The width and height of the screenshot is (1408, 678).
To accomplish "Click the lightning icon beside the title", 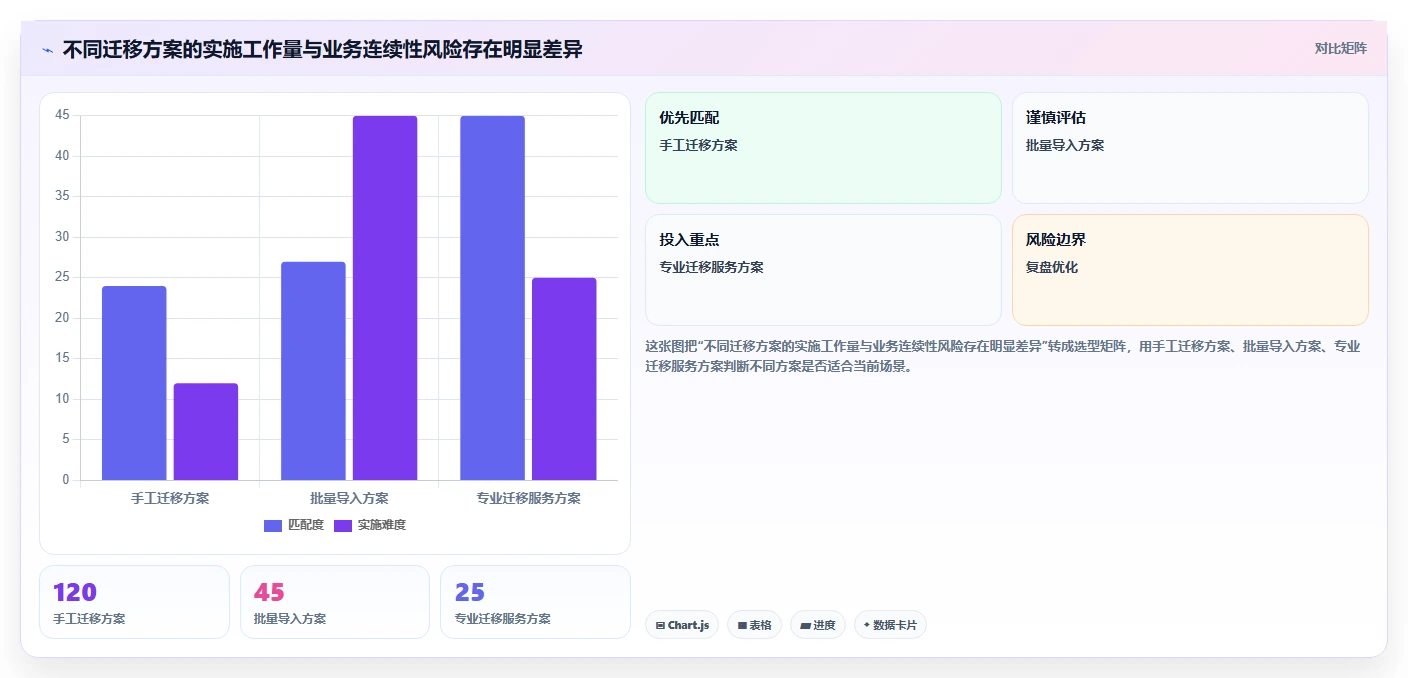I will (x=47, y=50).
